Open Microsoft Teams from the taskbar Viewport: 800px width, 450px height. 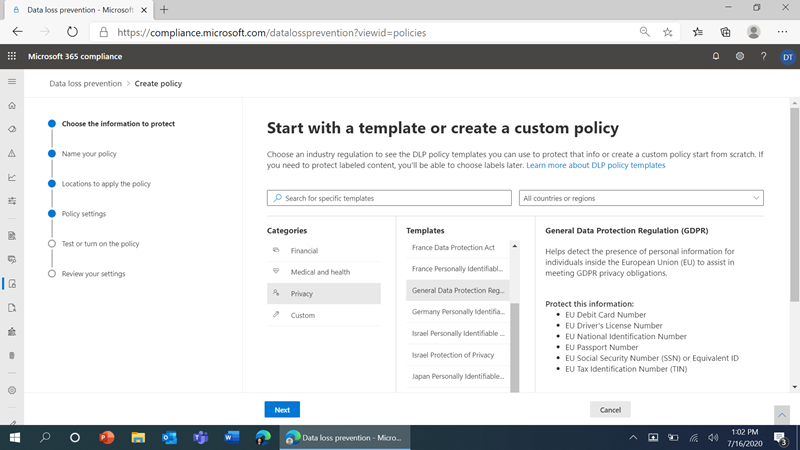200,437
